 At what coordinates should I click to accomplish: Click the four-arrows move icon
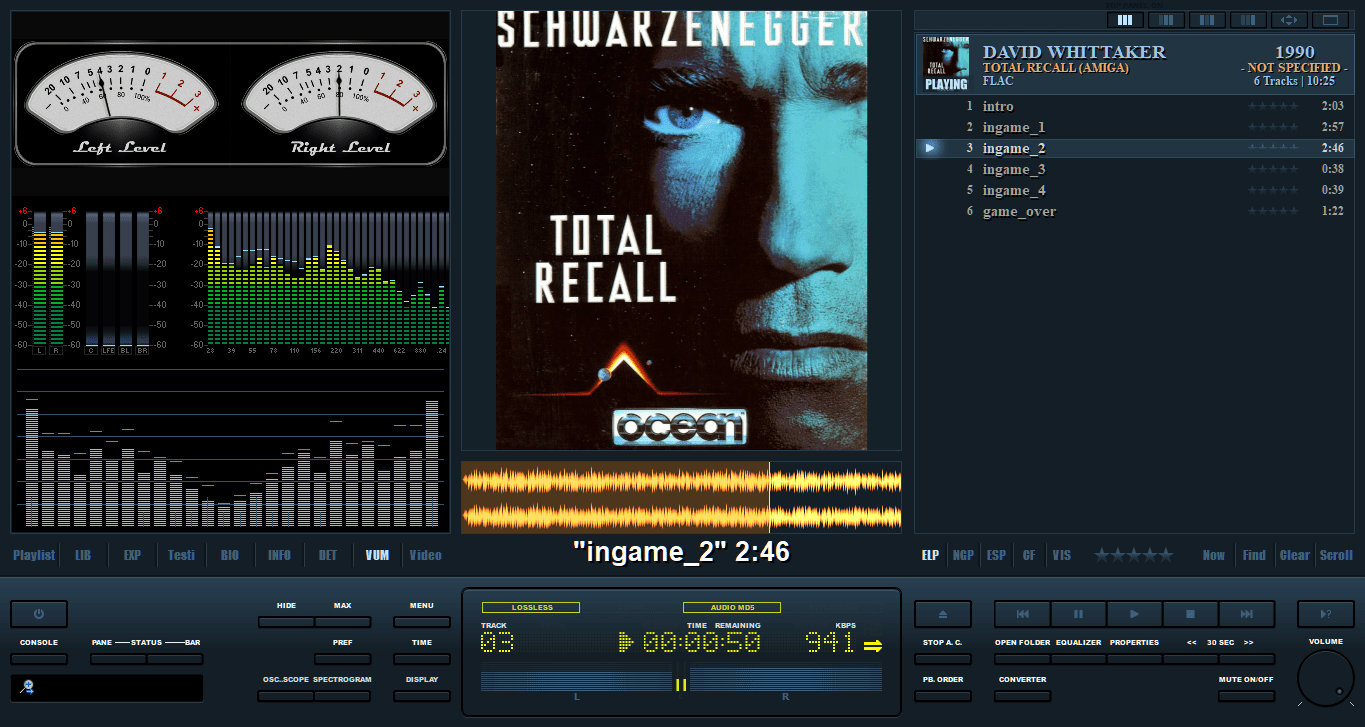pos(1289,19)
